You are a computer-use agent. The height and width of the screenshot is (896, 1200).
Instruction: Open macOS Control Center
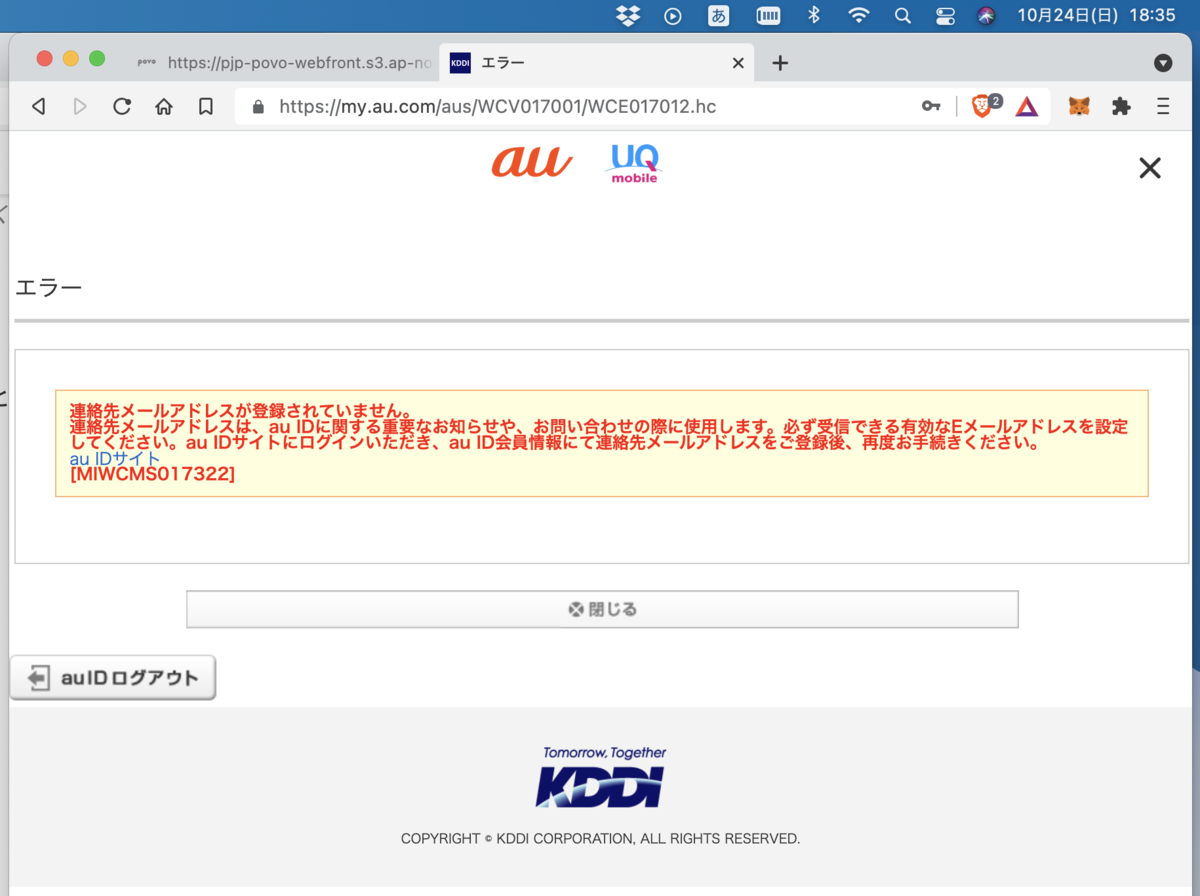coord(945,15)
